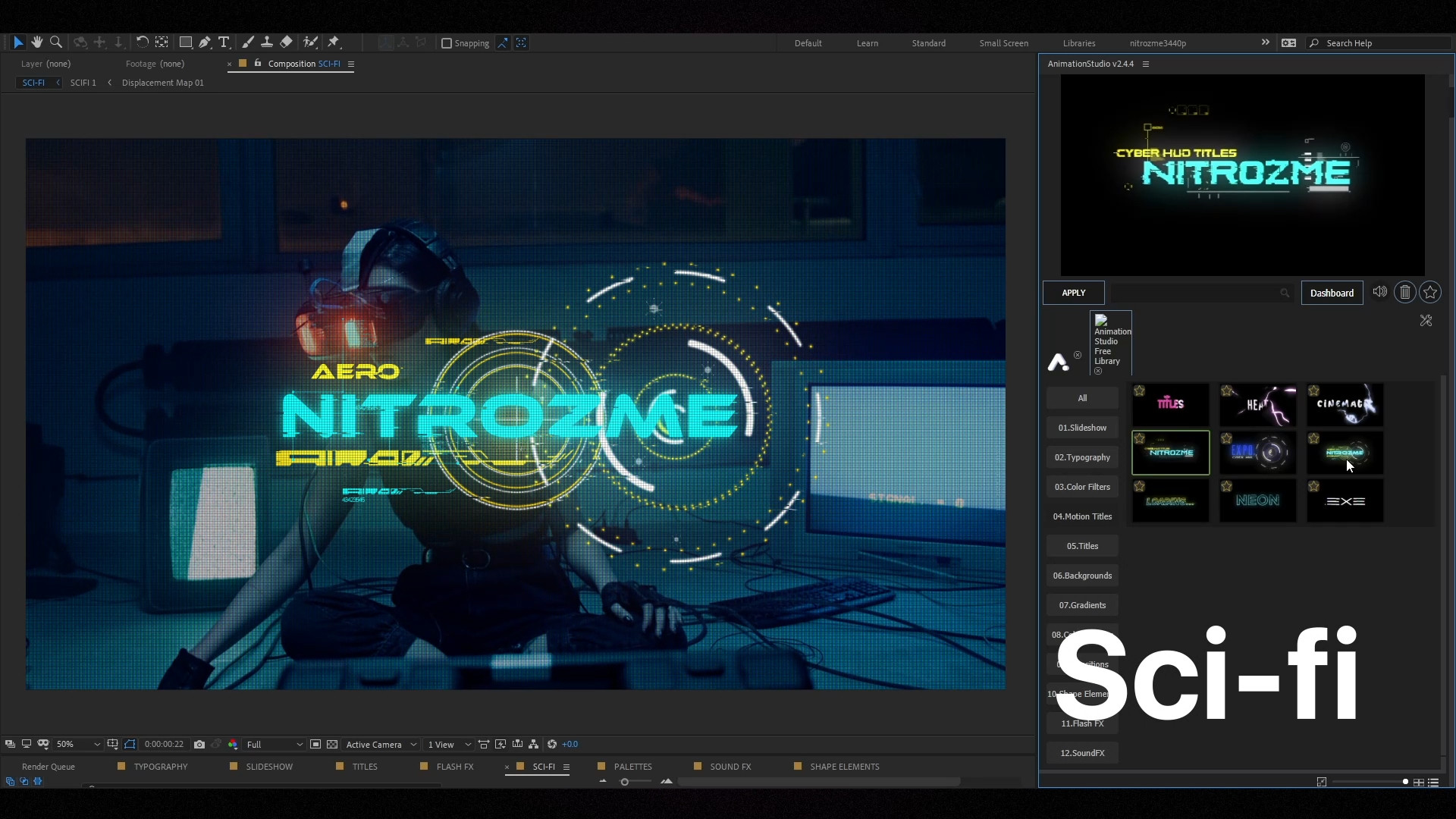
Task: Take a snapshot with camera icon
Action: [199, 744]
